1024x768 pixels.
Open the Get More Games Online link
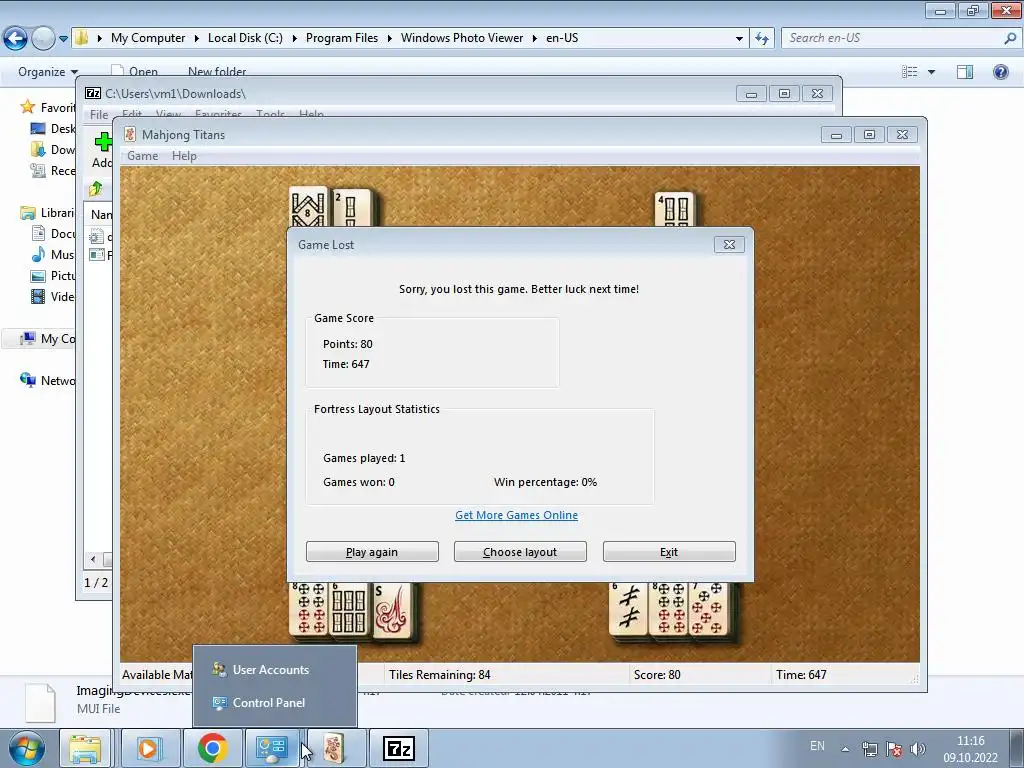coord(516,515)
